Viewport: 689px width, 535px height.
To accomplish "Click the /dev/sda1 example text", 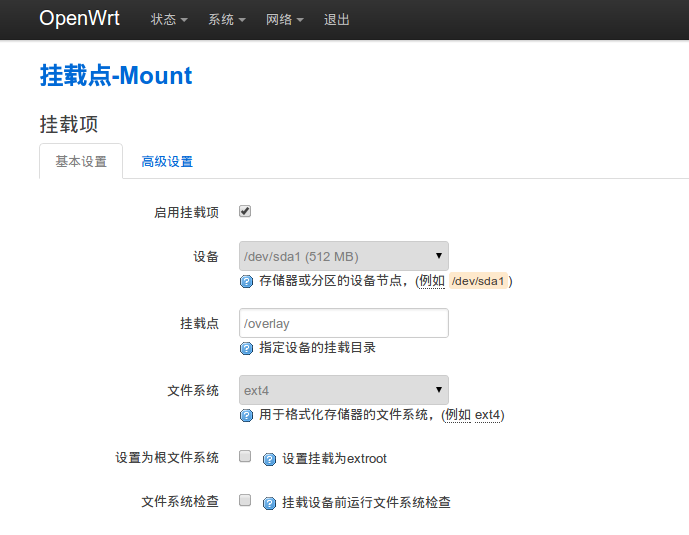I will 478,282.
